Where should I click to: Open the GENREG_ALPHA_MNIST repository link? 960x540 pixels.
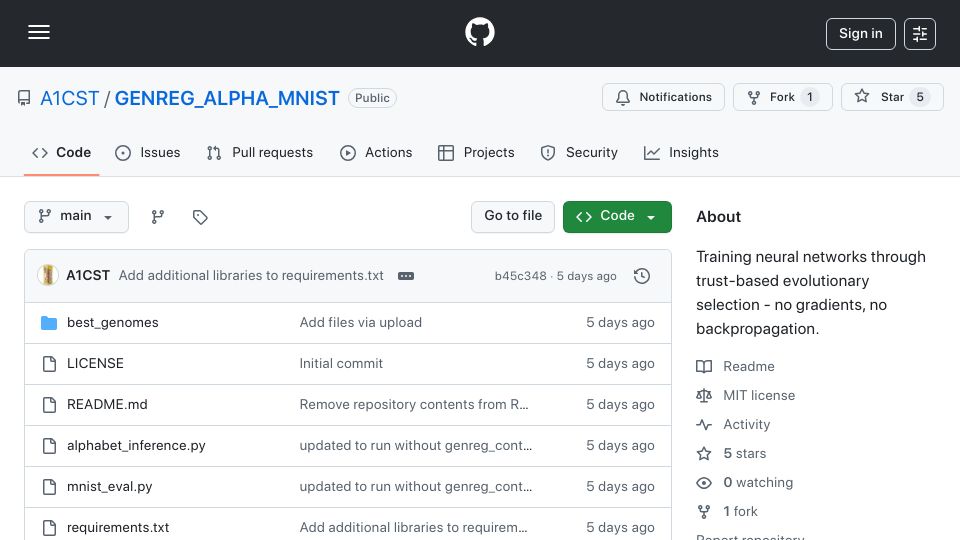tap(227, 98)
